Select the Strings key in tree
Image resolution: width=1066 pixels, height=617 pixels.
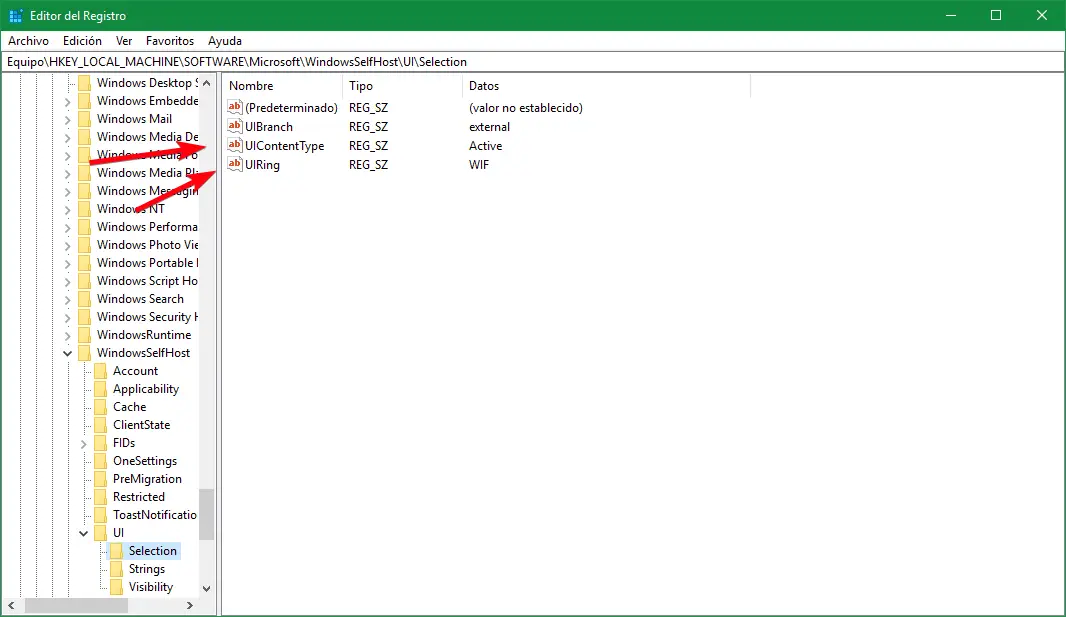(147, 569)
